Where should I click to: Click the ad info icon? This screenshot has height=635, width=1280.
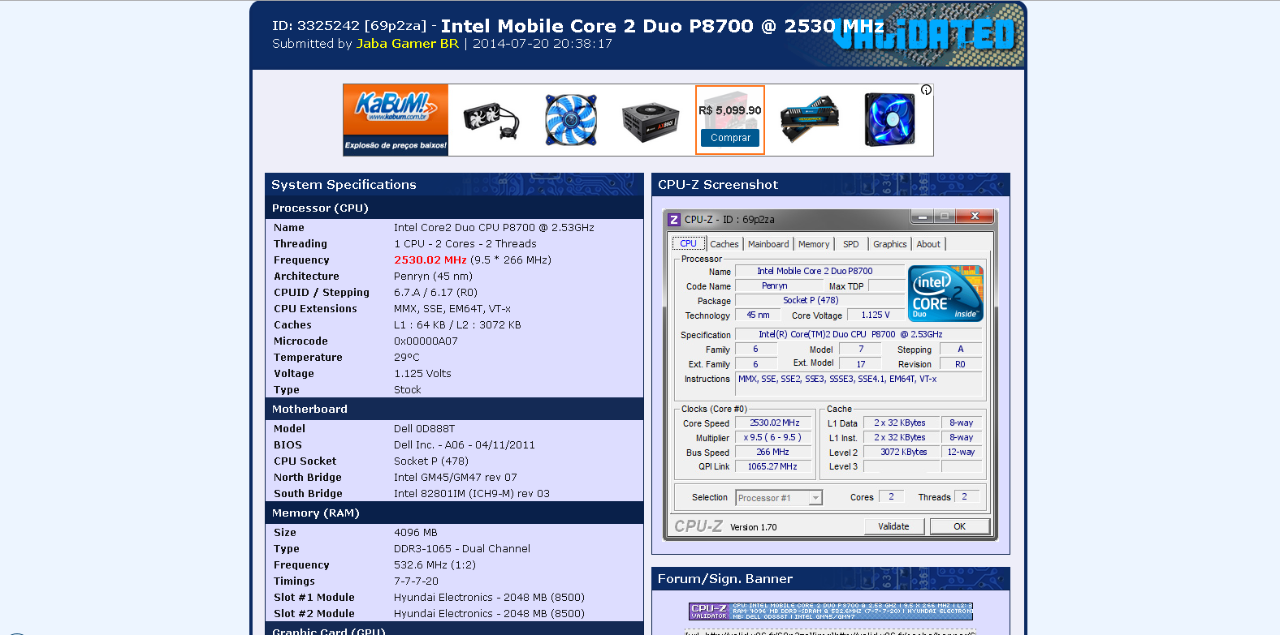tap(926, 90)
